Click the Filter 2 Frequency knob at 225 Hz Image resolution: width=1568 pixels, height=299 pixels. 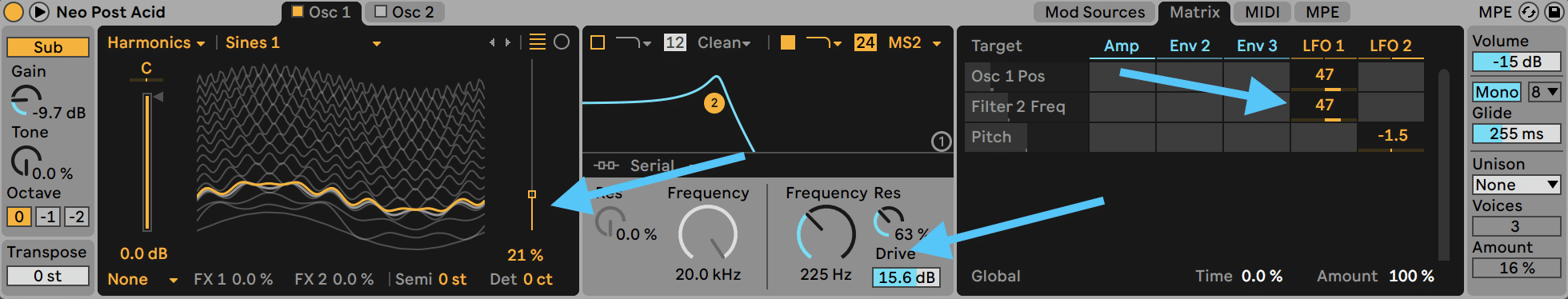pos(826,233)
